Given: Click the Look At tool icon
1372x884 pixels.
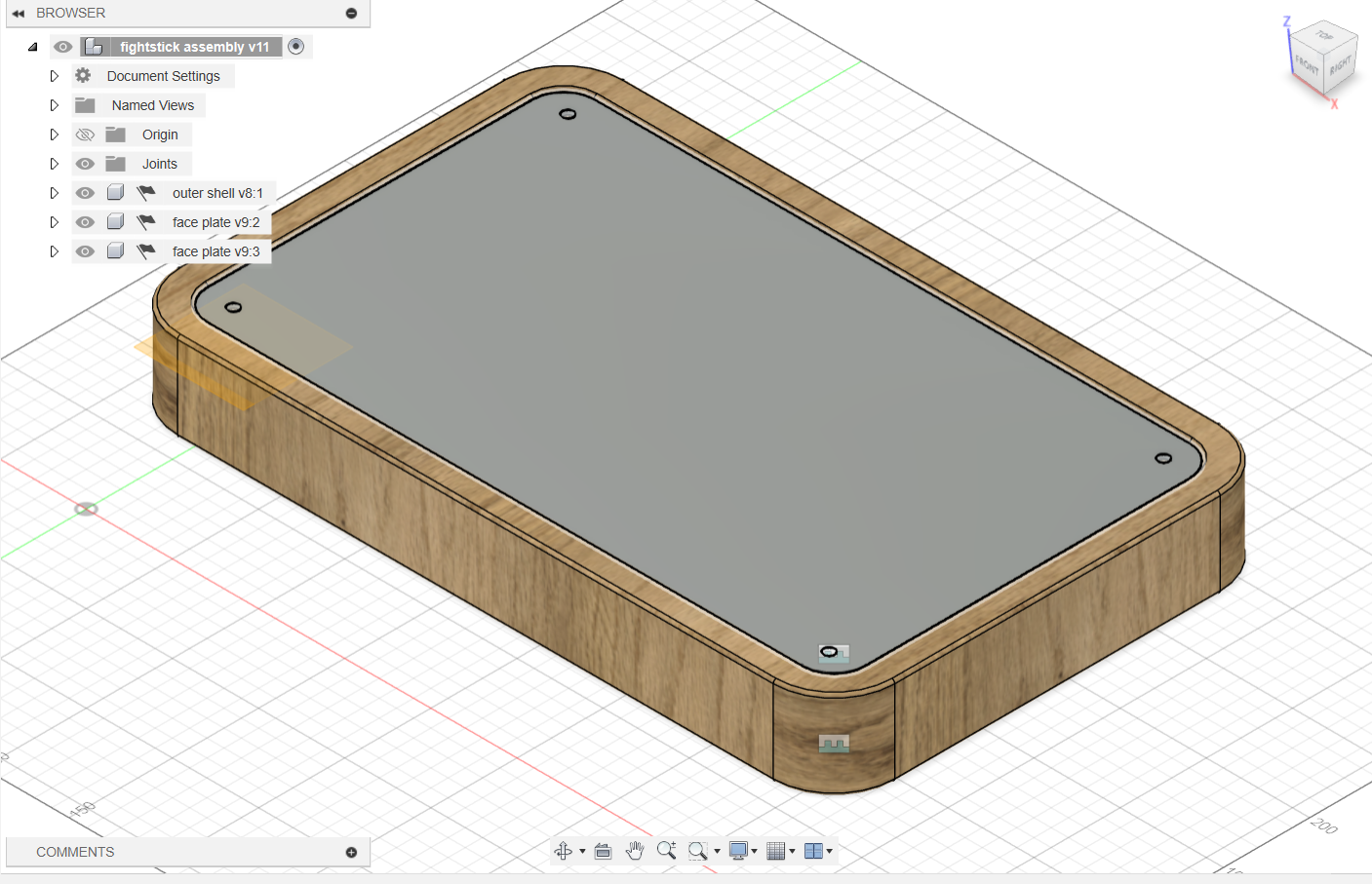Looking at the screenshot, I should [603, 851].
